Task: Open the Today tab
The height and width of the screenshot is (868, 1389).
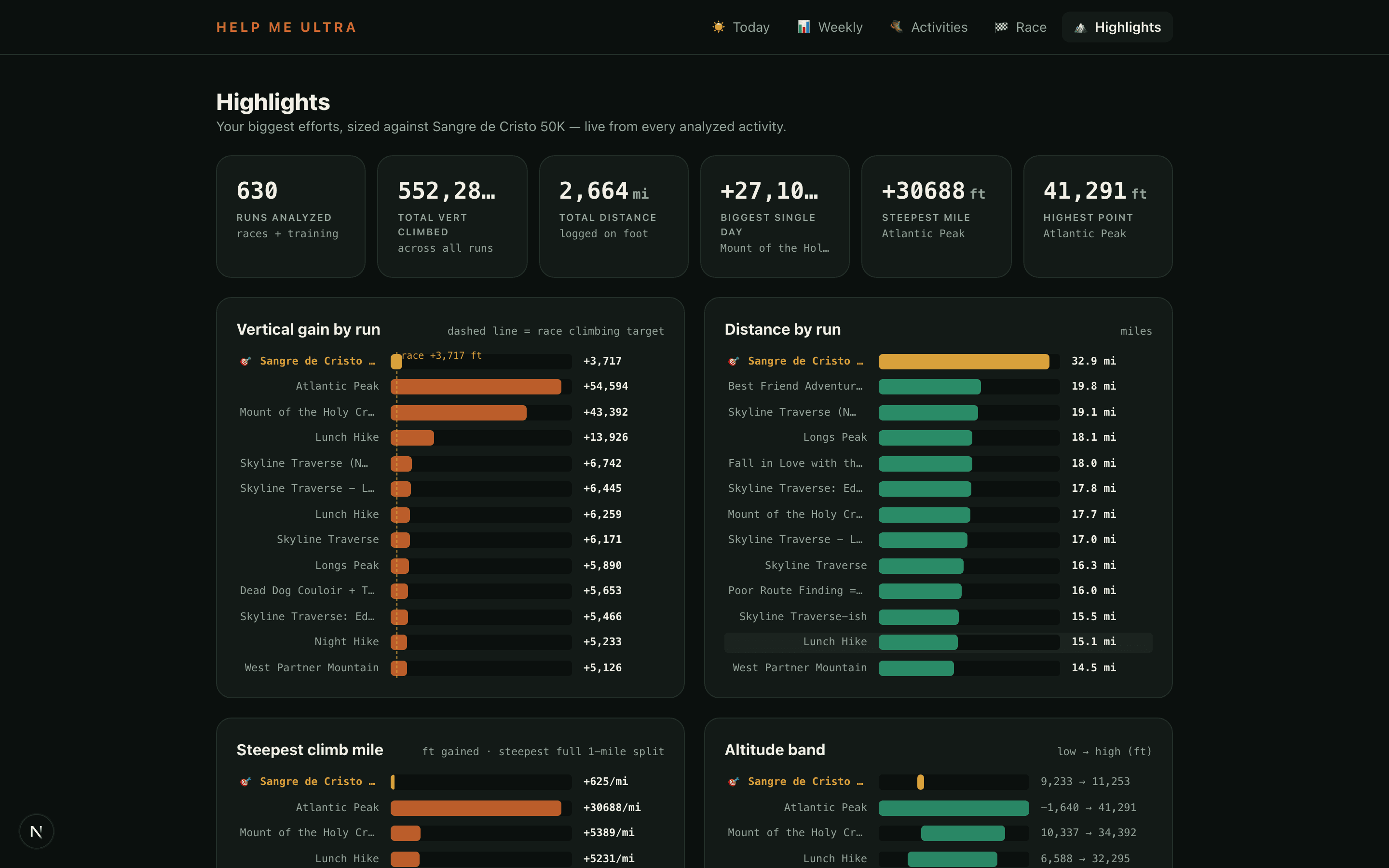Action: [x=741, y=27]
